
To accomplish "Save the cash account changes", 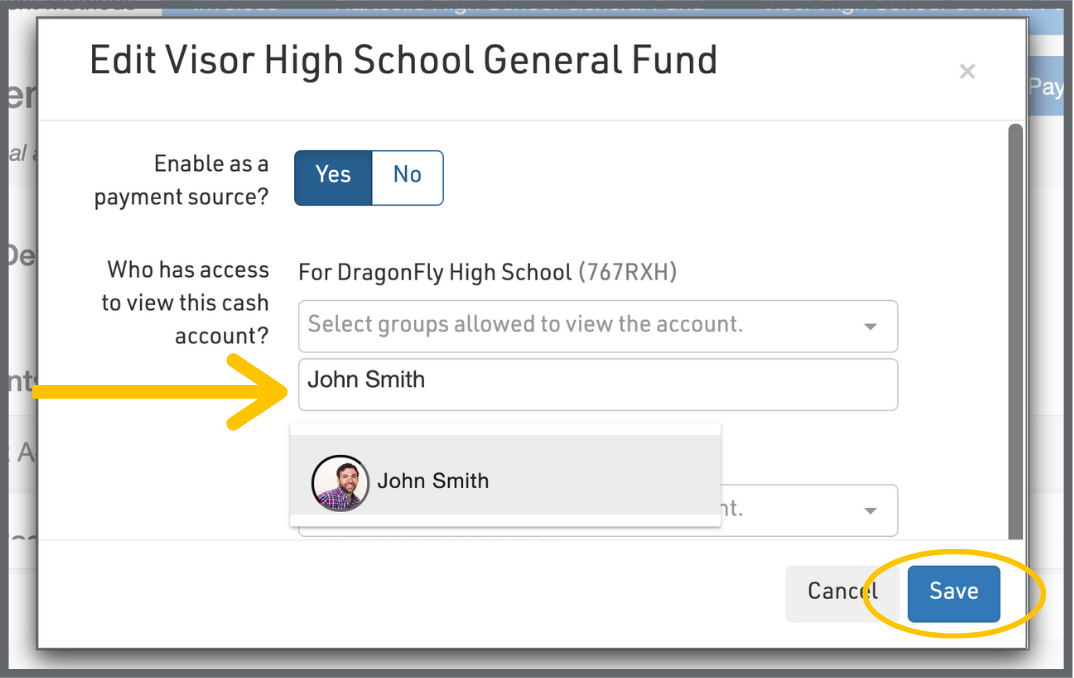I will (x=953, y=592).
